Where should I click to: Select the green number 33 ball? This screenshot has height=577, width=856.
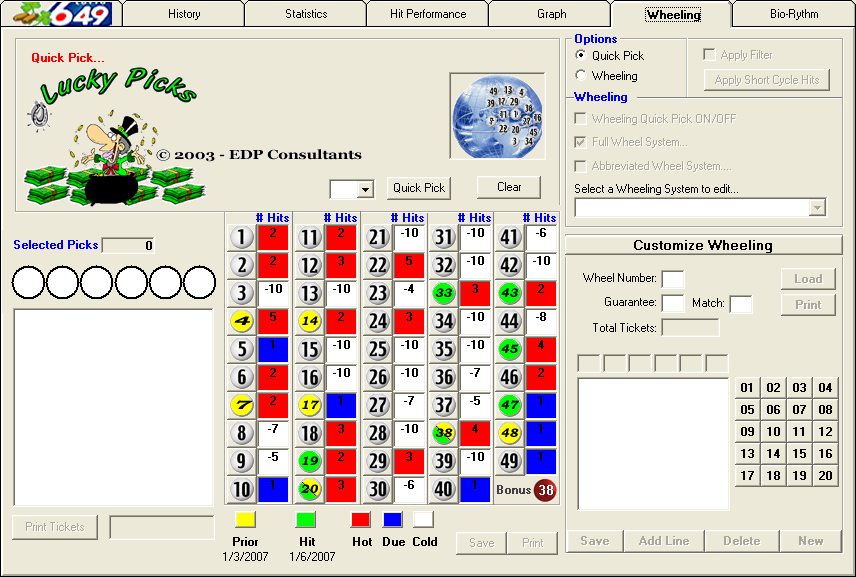pos(444,293)
